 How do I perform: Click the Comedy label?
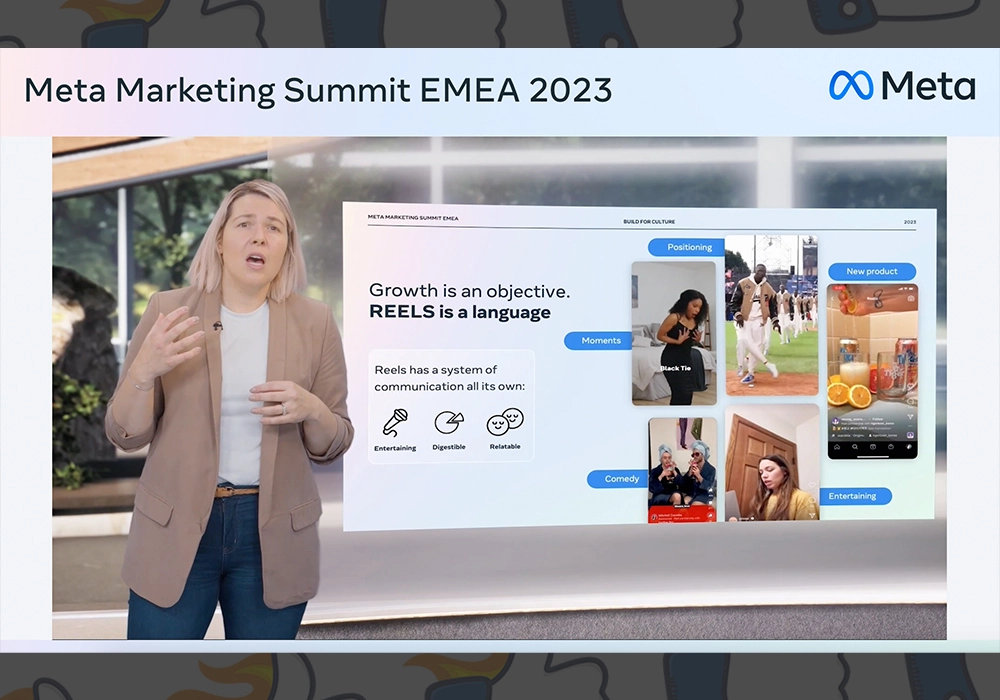click(x=622, y=479)
